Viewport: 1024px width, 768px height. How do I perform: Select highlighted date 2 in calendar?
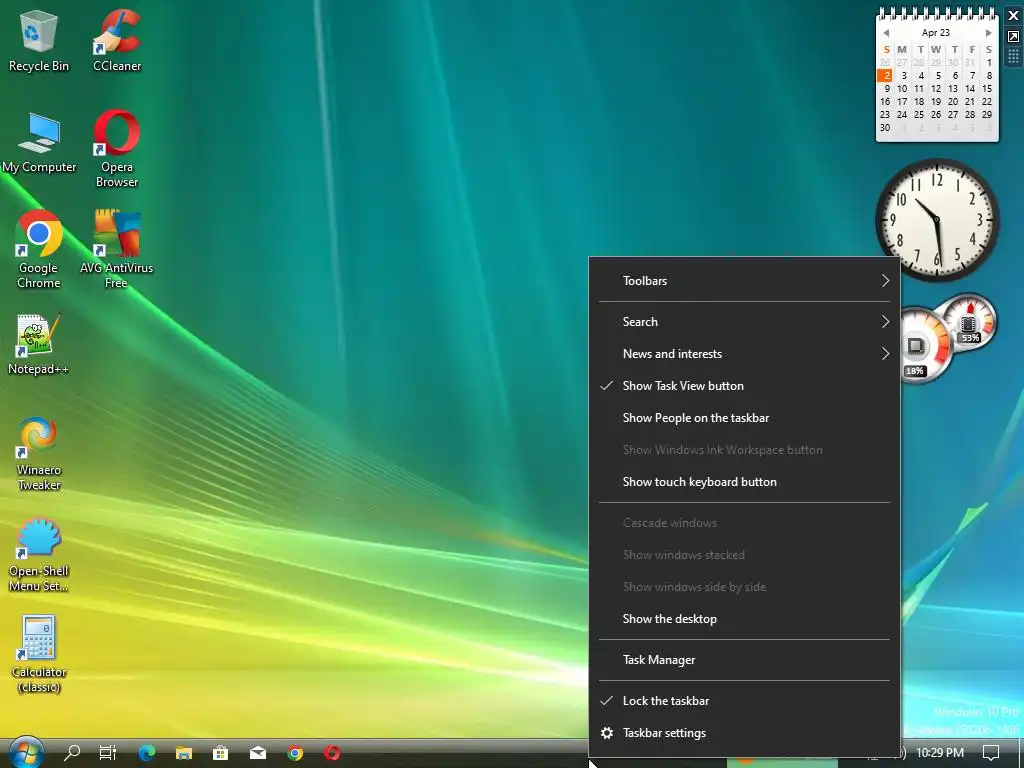(886, 76)
